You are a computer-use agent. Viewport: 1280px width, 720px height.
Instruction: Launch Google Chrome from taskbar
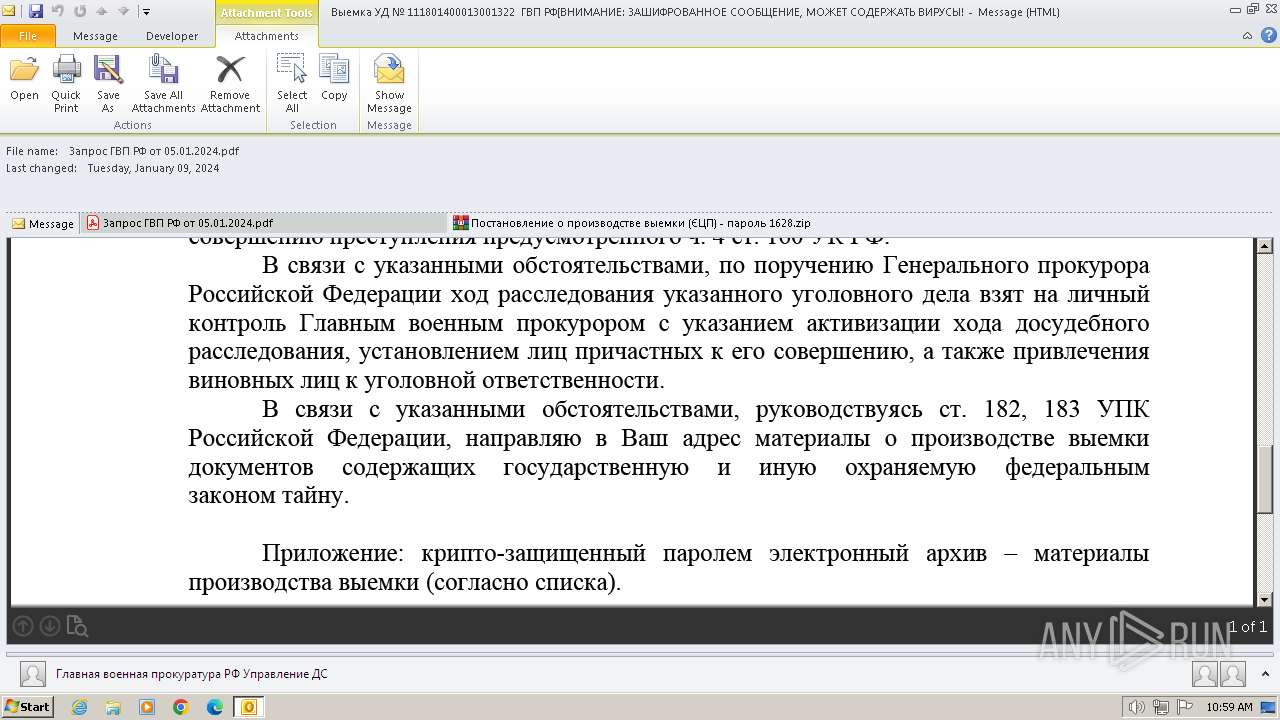coord(181,707)
